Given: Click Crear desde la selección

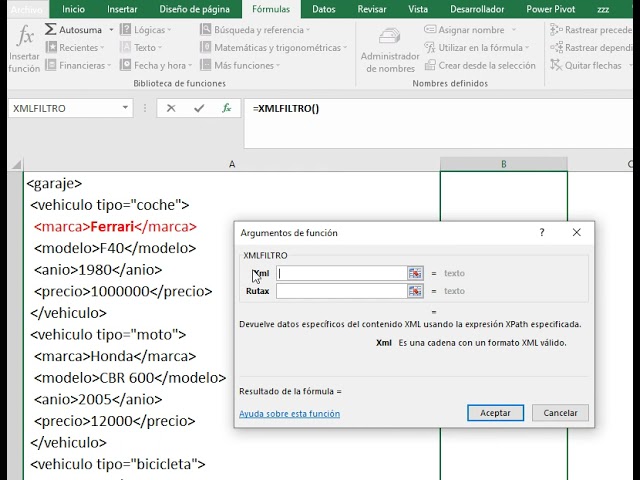Looking at the screenshot, I should (x=480, y=65).
